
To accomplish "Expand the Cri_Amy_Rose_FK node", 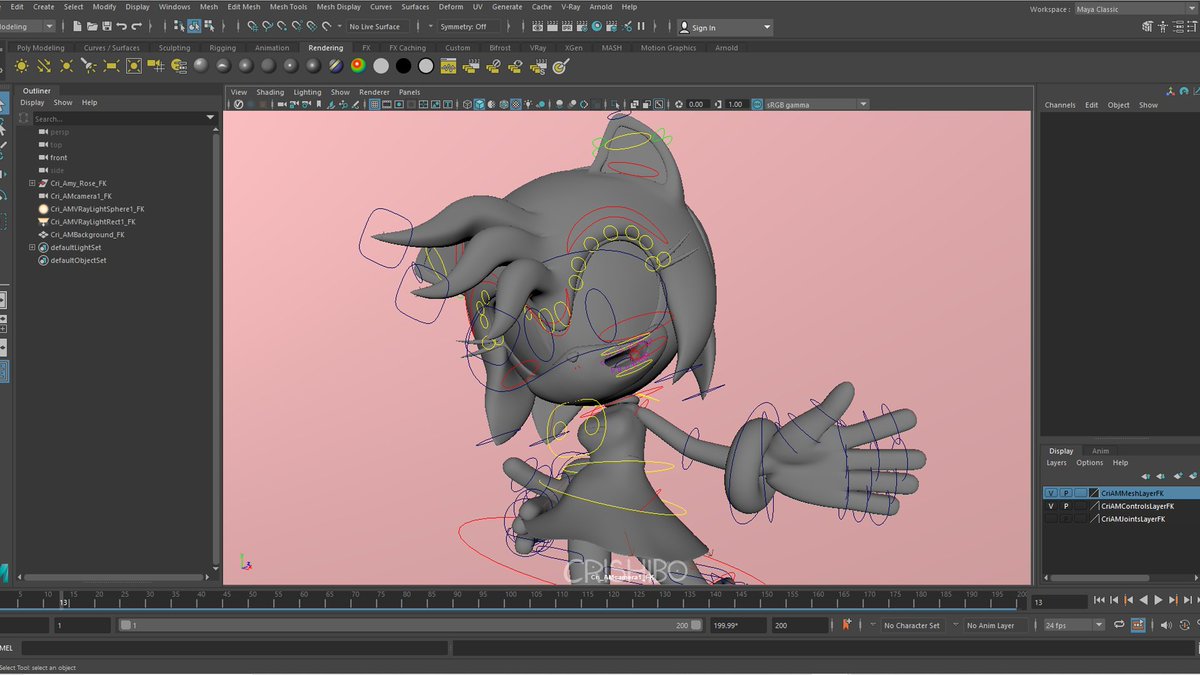I will pyautogui.click(x=32, y=183).
